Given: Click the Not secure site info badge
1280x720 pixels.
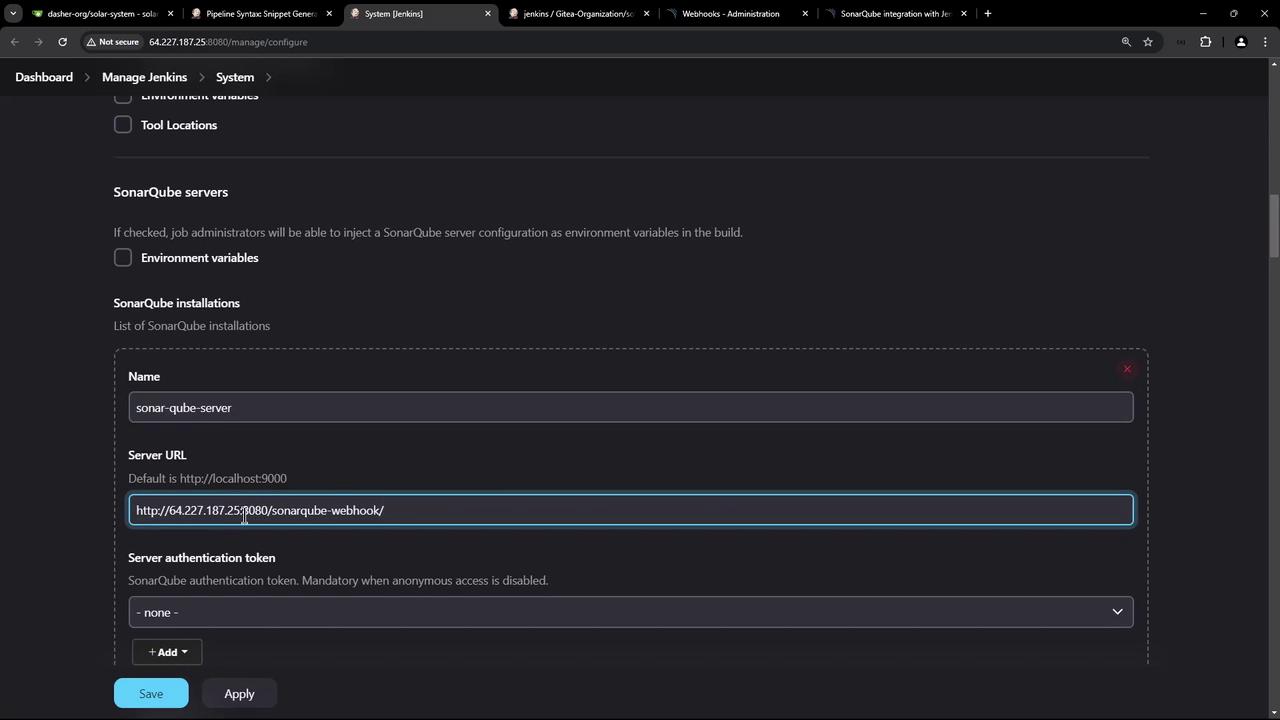Looking at the screenshot, I should point(113,42).
